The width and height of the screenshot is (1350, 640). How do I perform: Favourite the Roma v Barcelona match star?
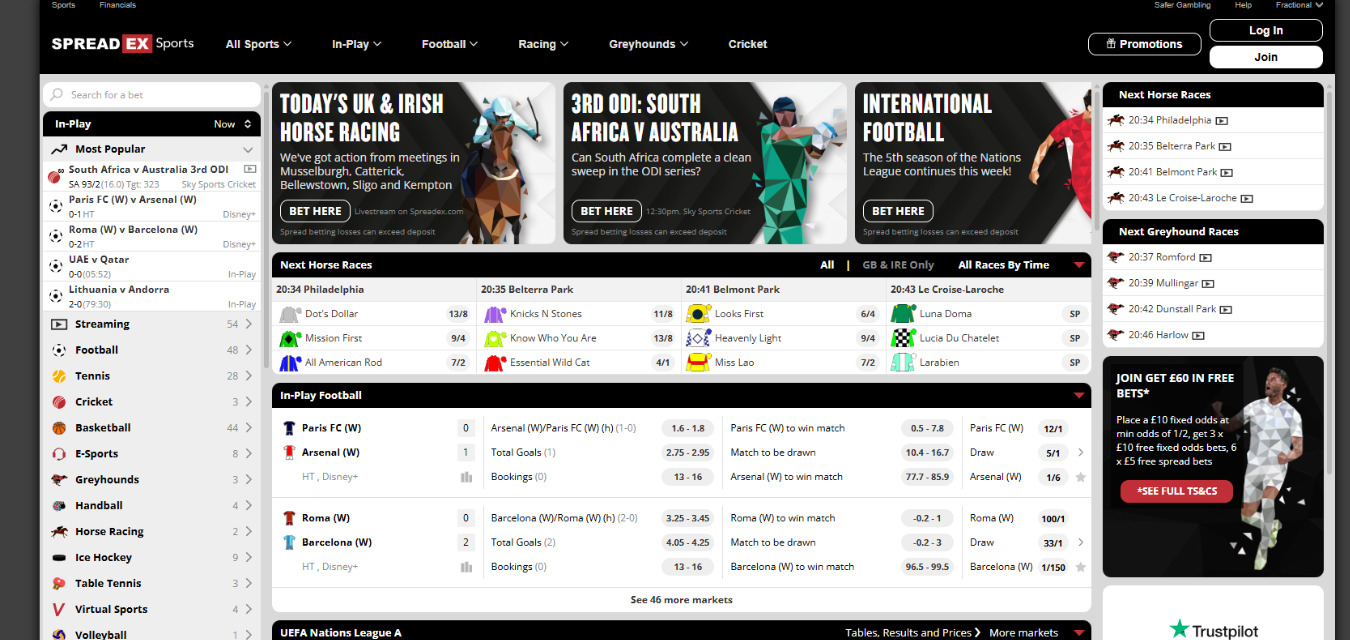[x=1080, y=567]
